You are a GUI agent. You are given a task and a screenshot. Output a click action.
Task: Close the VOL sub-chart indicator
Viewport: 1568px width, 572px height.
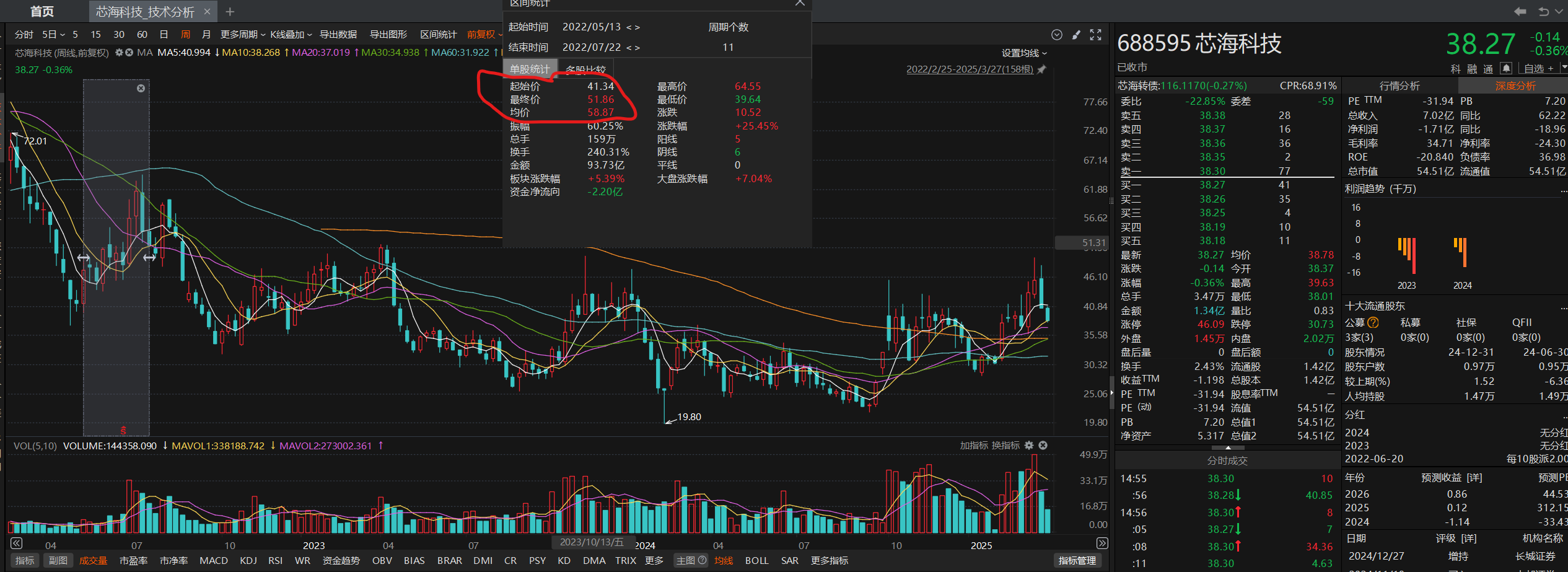pyautogui.click(x=1043, y=446)
